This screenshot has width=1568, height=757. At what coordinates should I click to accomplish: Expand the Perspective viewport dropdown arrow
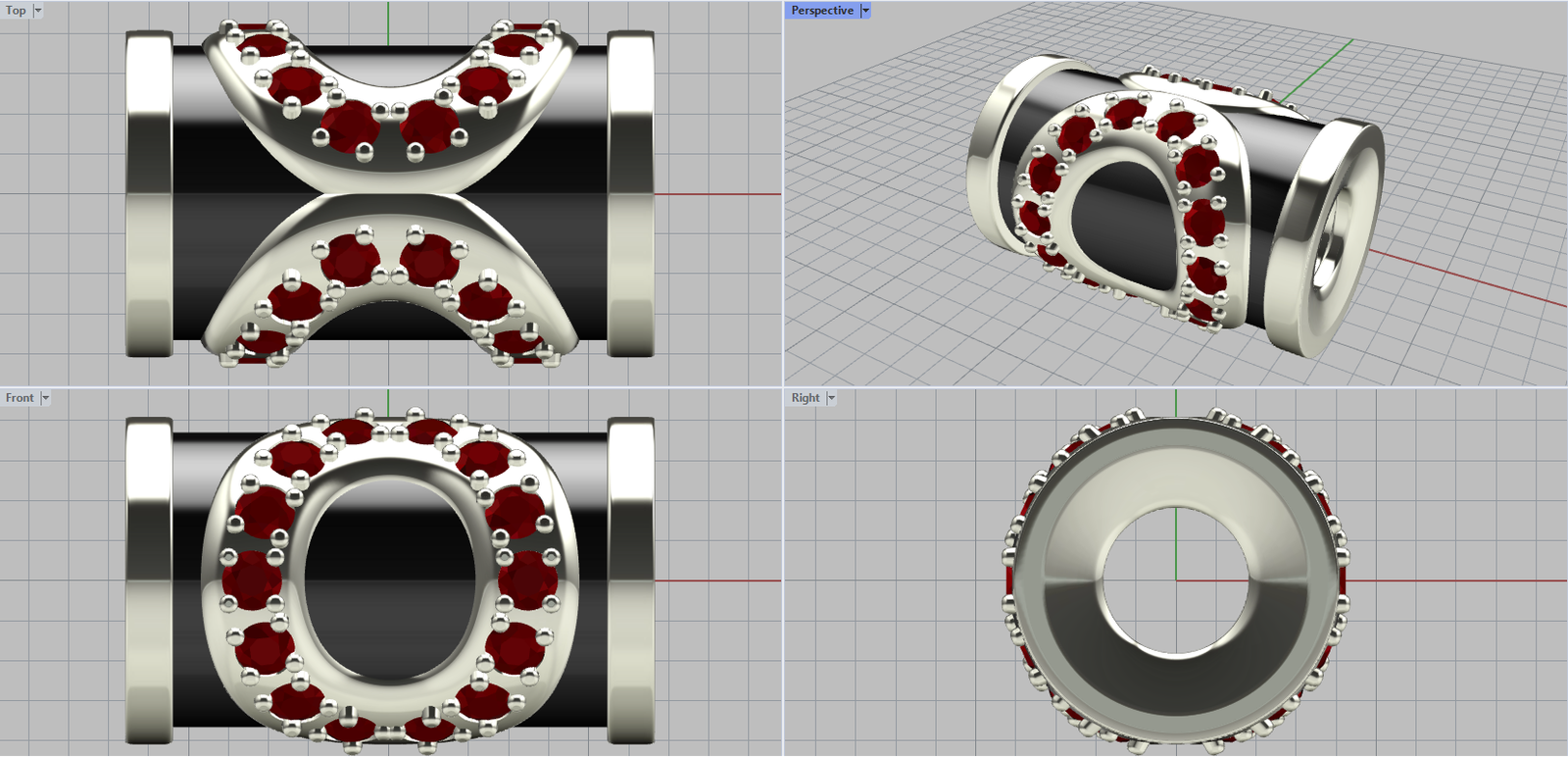[865, 11]
